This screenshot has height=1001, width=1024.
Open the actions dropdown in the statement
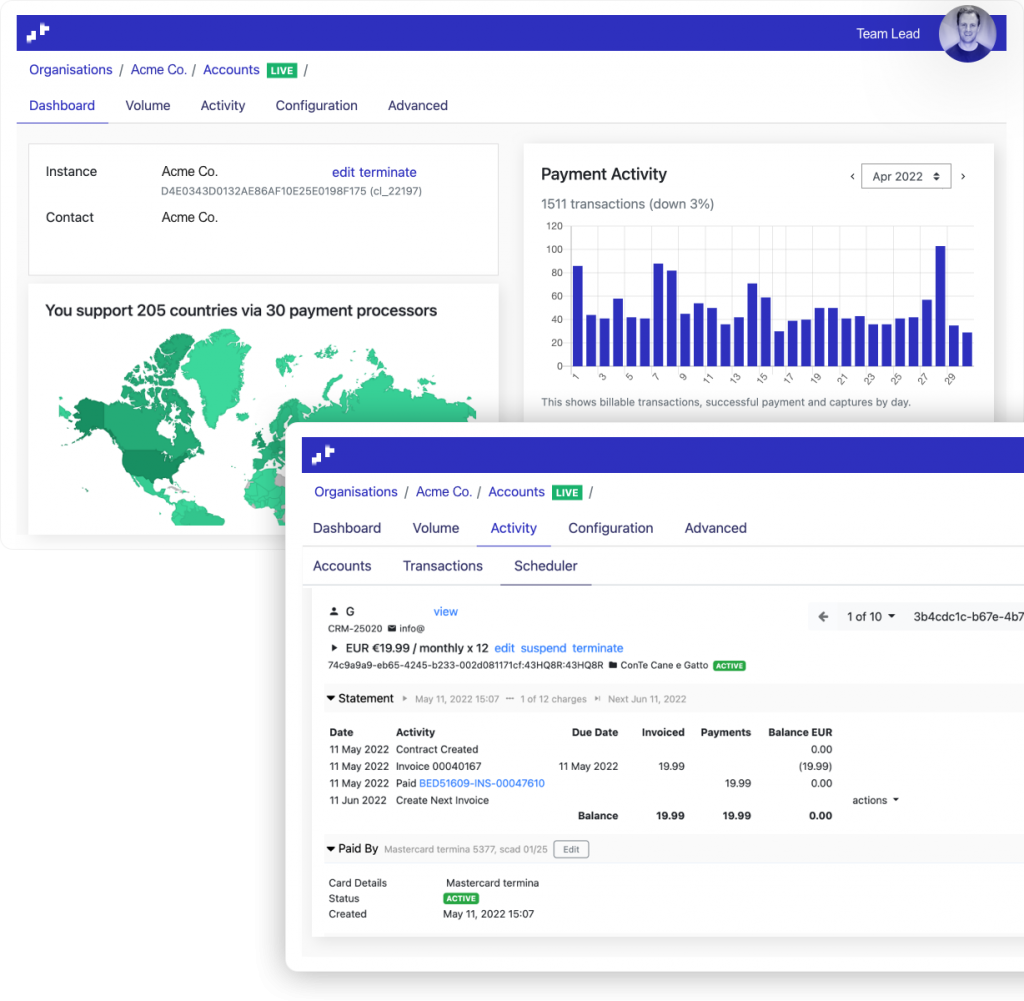click(x=875, y=800)
